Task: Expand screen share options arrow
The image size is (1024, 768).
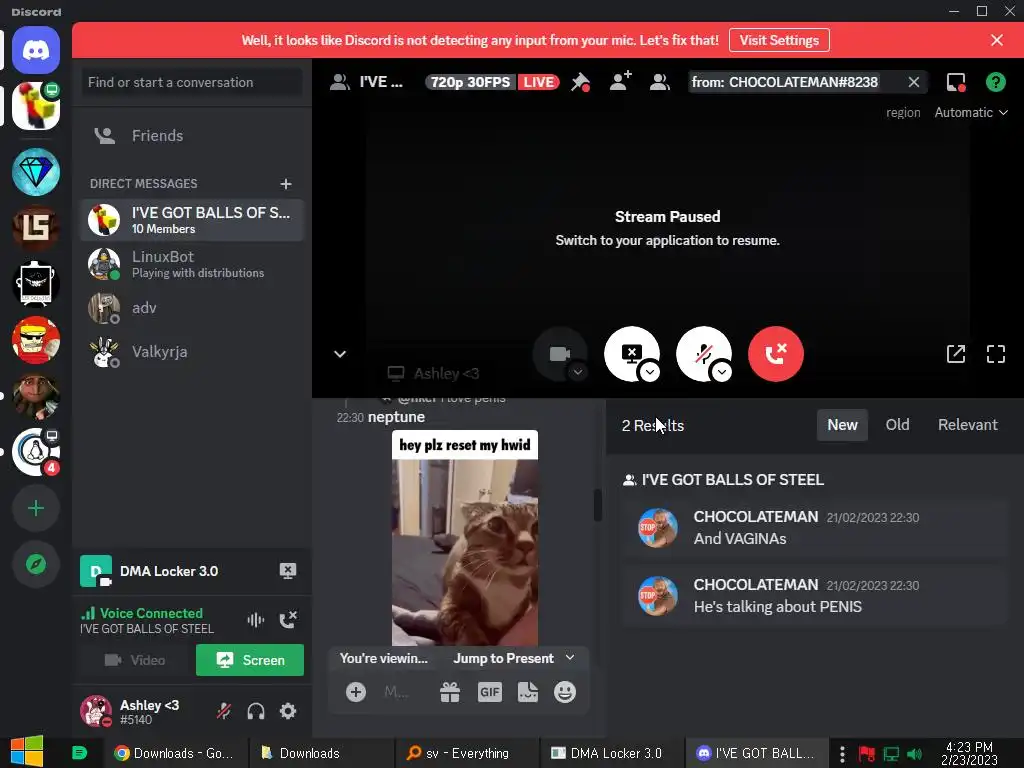Action: pos(650,372)
